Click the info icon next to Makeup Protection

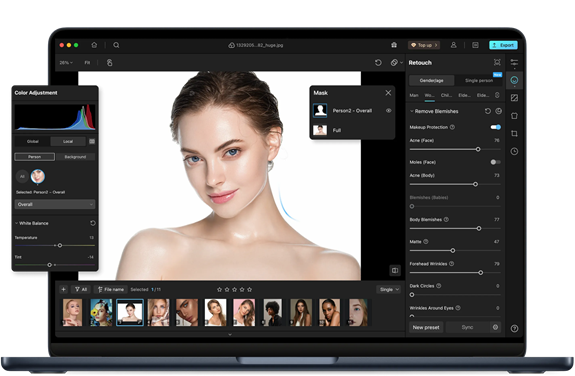tap(452, 127)
